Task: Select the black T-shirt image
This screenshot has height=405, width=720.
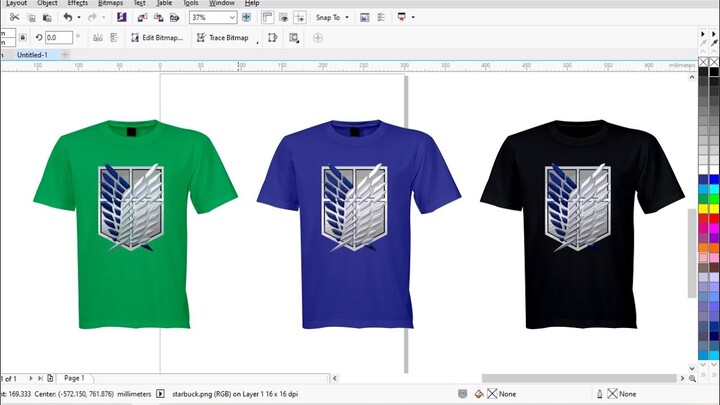Action: 582,224
